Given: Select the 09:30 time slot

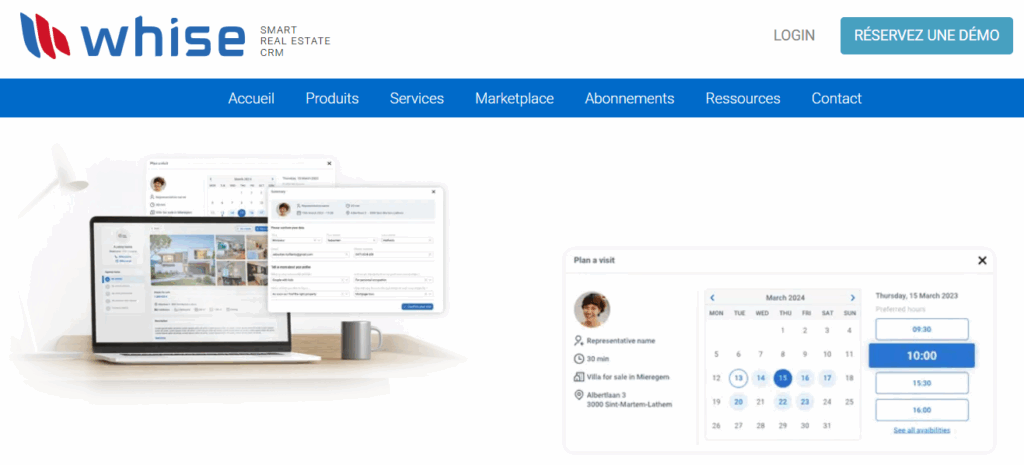Looking at the screenshot, I should point(921,329).
